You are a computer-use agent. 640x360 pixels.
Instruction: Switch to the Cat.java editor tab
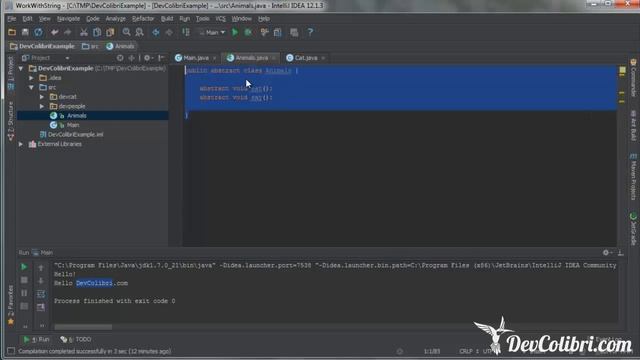click(x=305, y=58)
